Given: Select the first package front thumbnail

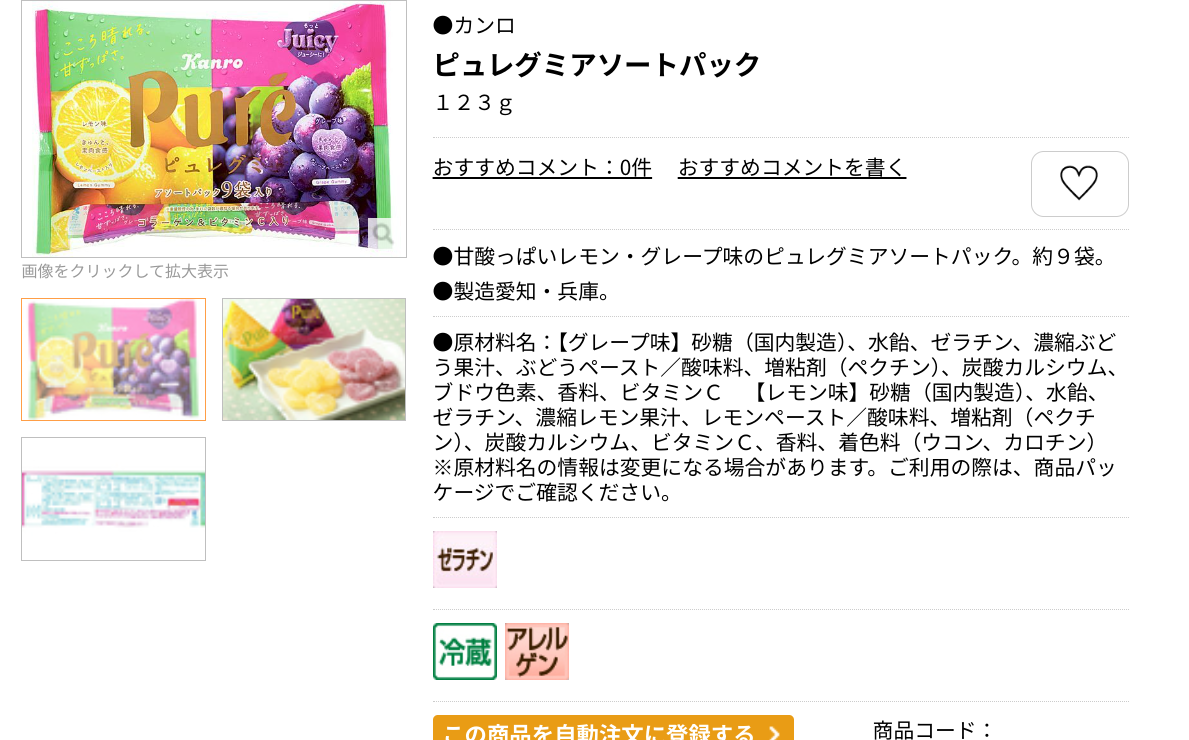Looking at the screenshot, I should (x=114, y=359).
